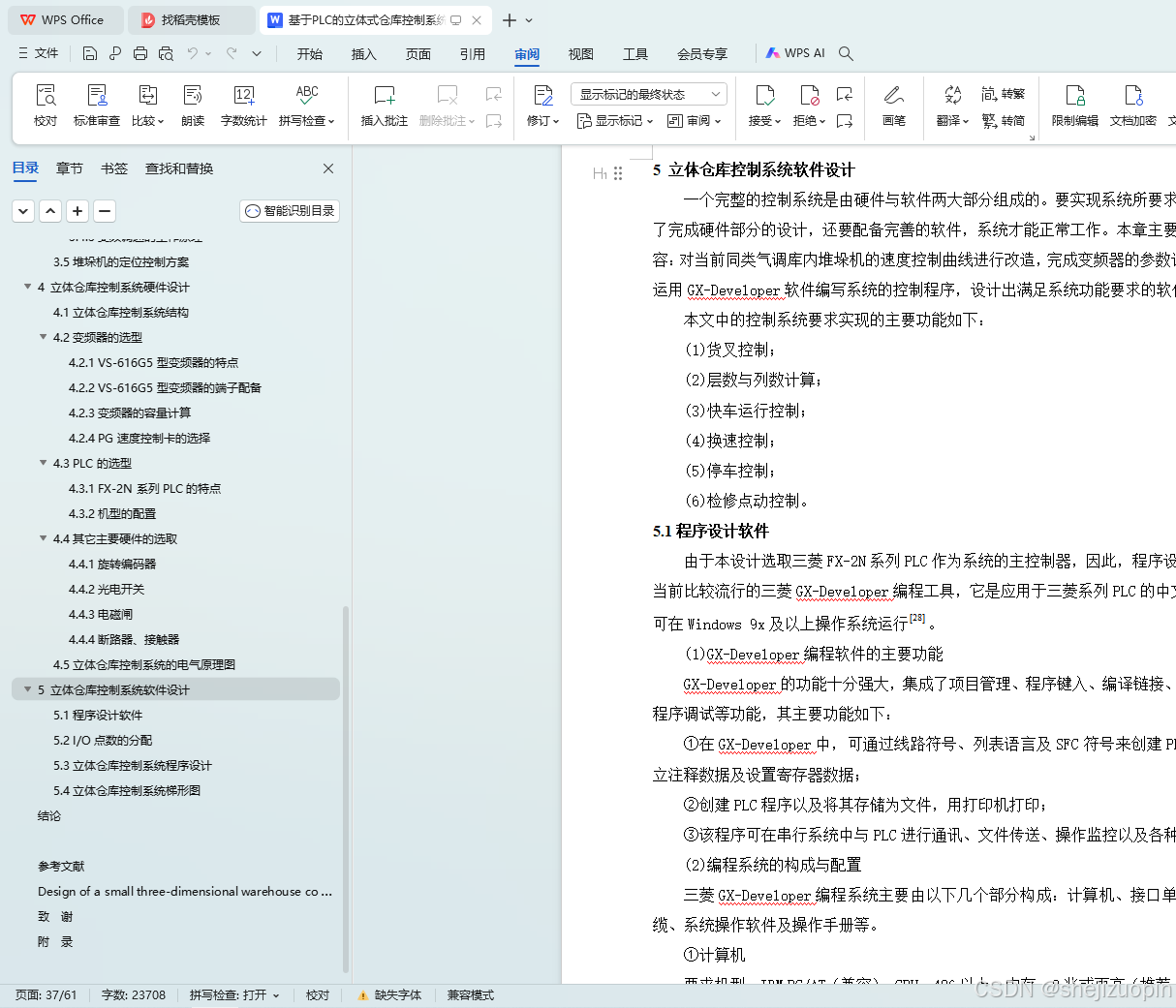Image resolution: width=1176 pixels, height=1008 pixels.
Task: Jump to 4.4.1 旋转编码器 in outline
Action: point(112,564)
